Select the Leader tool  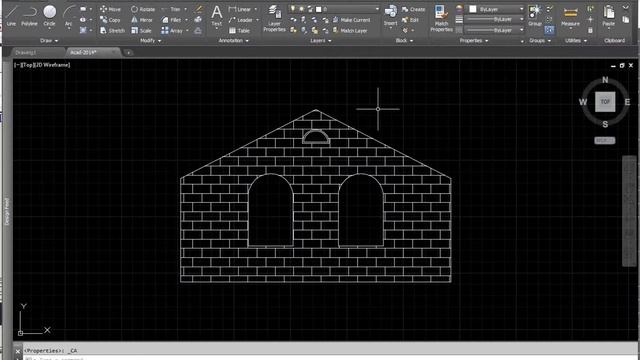(x=241, y=20)
